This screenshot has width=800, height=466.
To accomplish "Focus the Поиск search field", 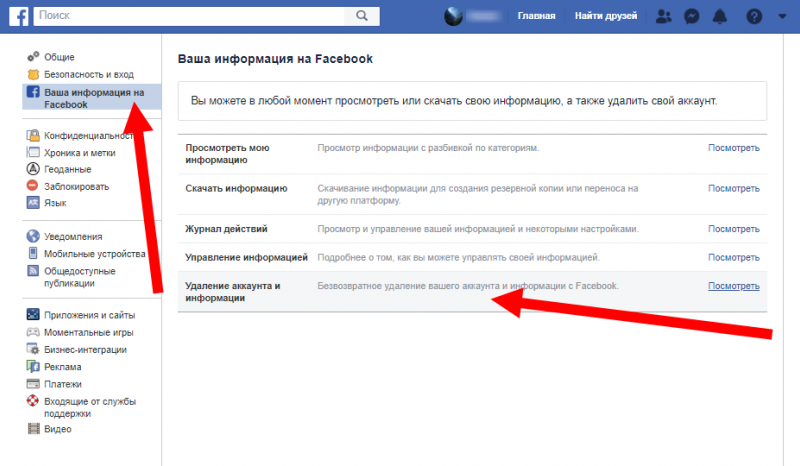I will coord(189,16).
